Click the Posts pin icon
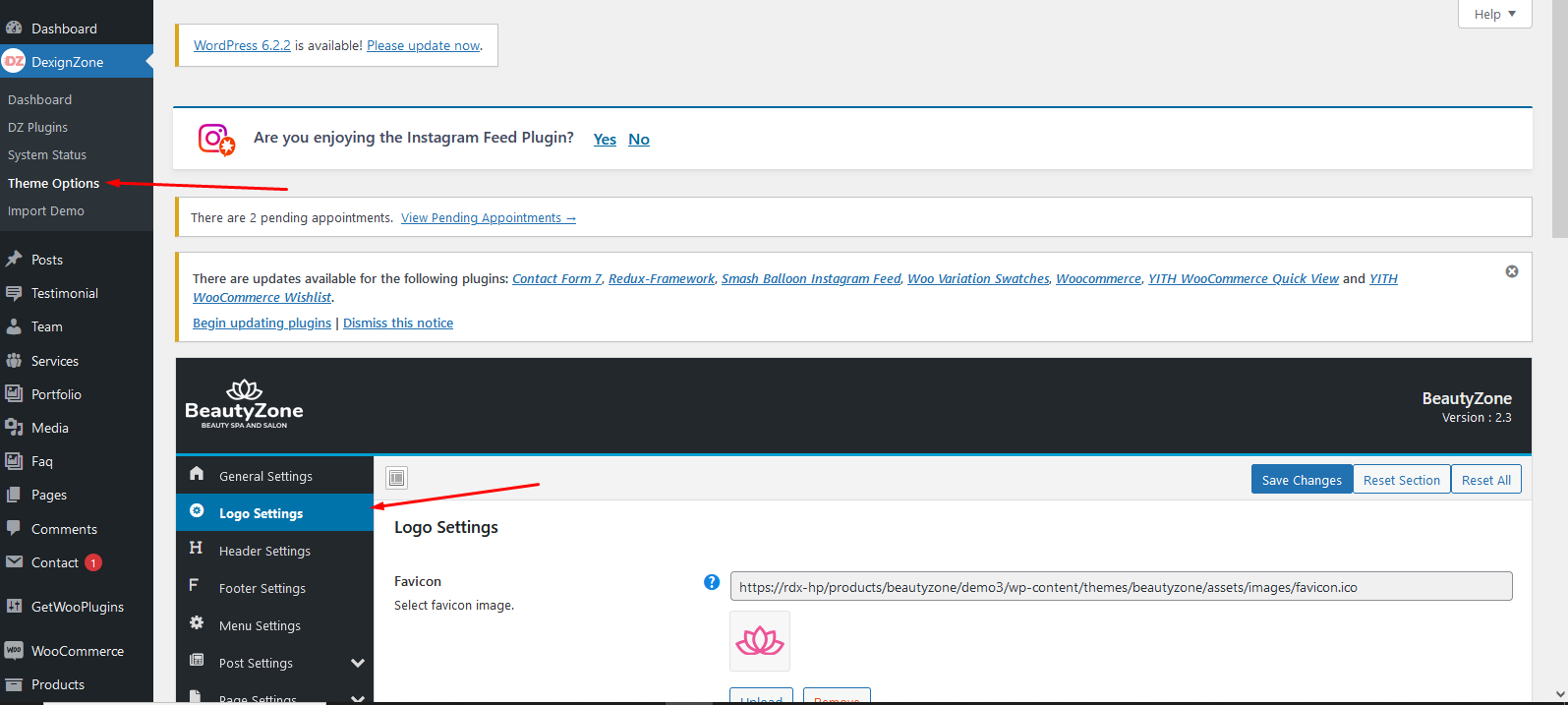Viewport: 1568px width, 705px height. pos(14,260)
